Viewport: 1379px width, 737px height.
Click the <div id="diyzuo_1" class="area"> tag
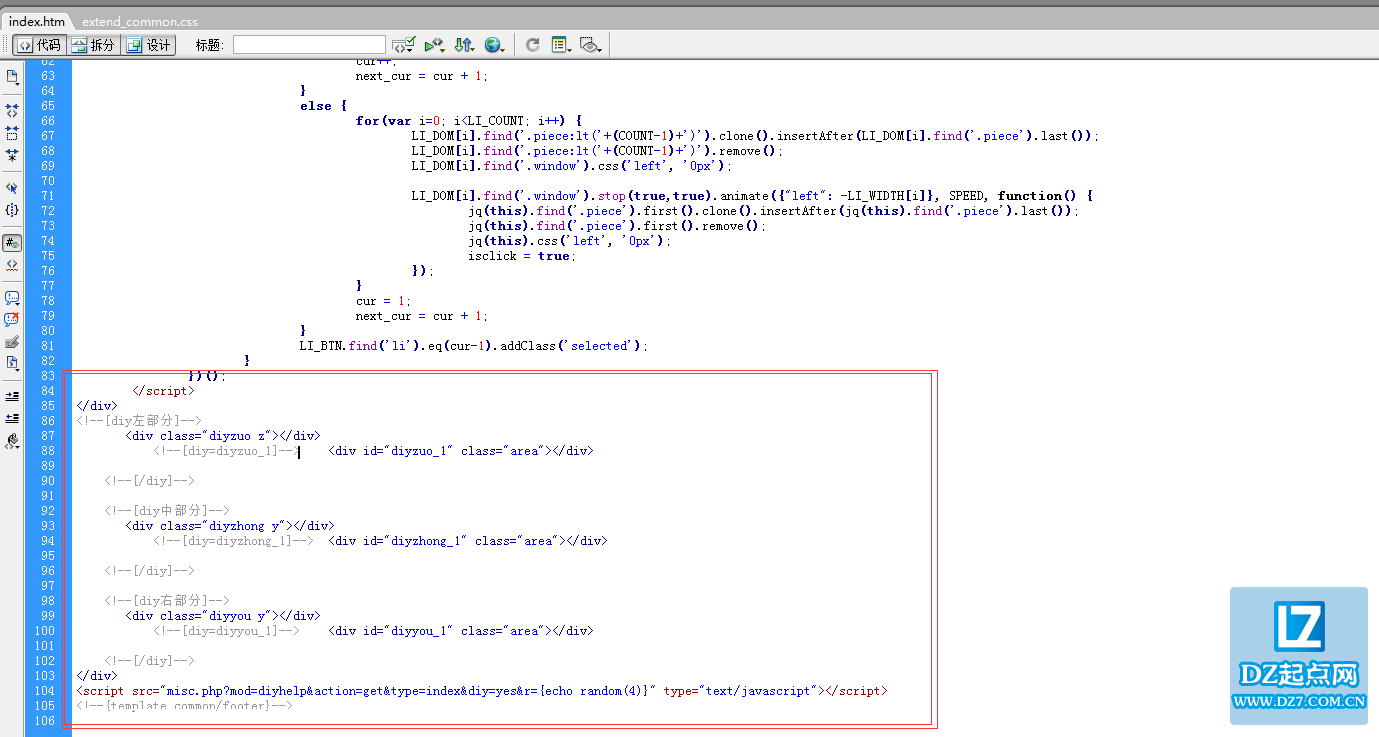pyautogui.click(x=460, y=451)
